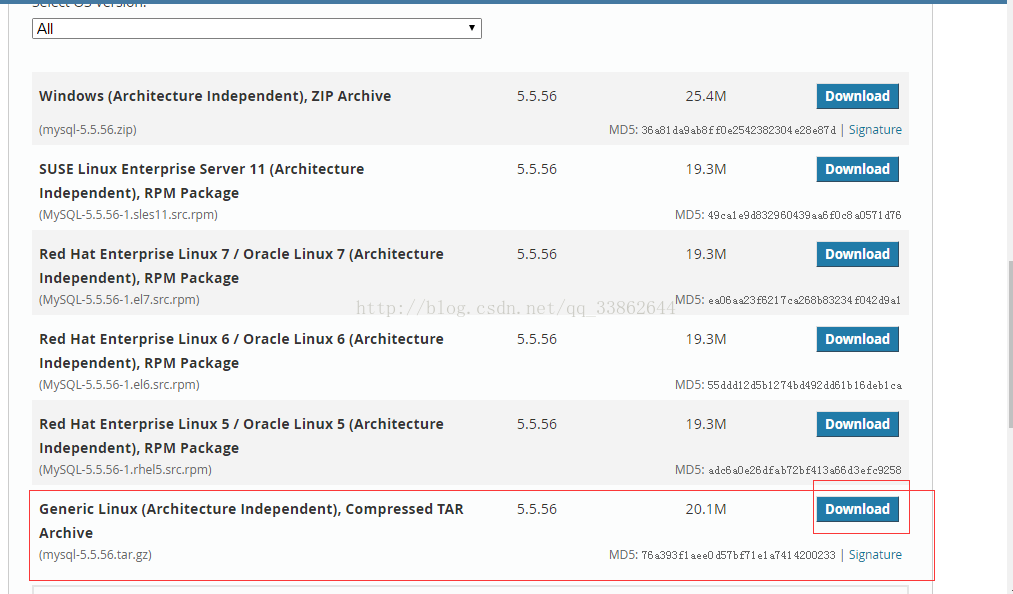The image size is (1013, 594).
Task: Click the Red Hat Enterprise Linux 7 title
Action: click(241, 266)
